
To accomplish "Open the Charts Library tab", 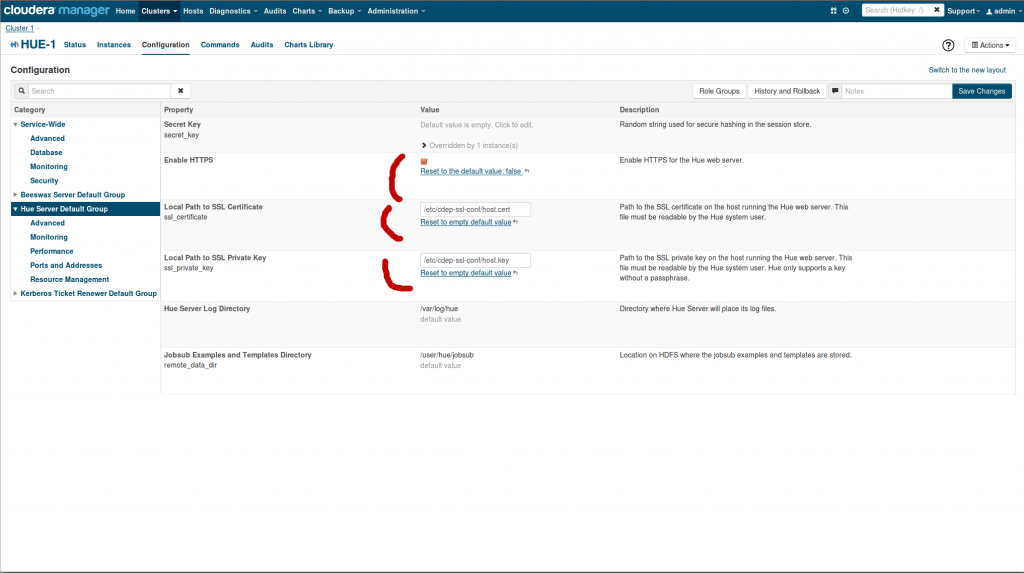I will (308, 45).
